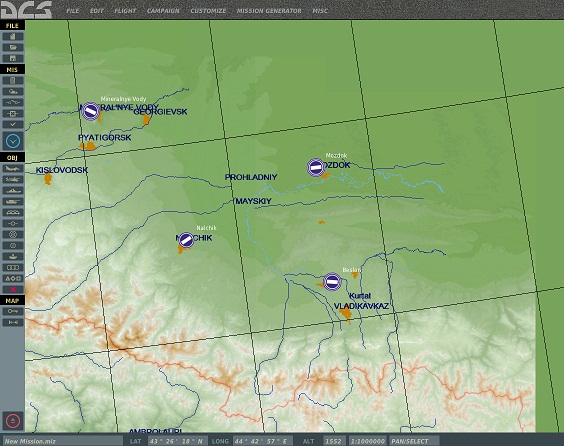Click the checkmark icon under MIS

pos(13,124)
